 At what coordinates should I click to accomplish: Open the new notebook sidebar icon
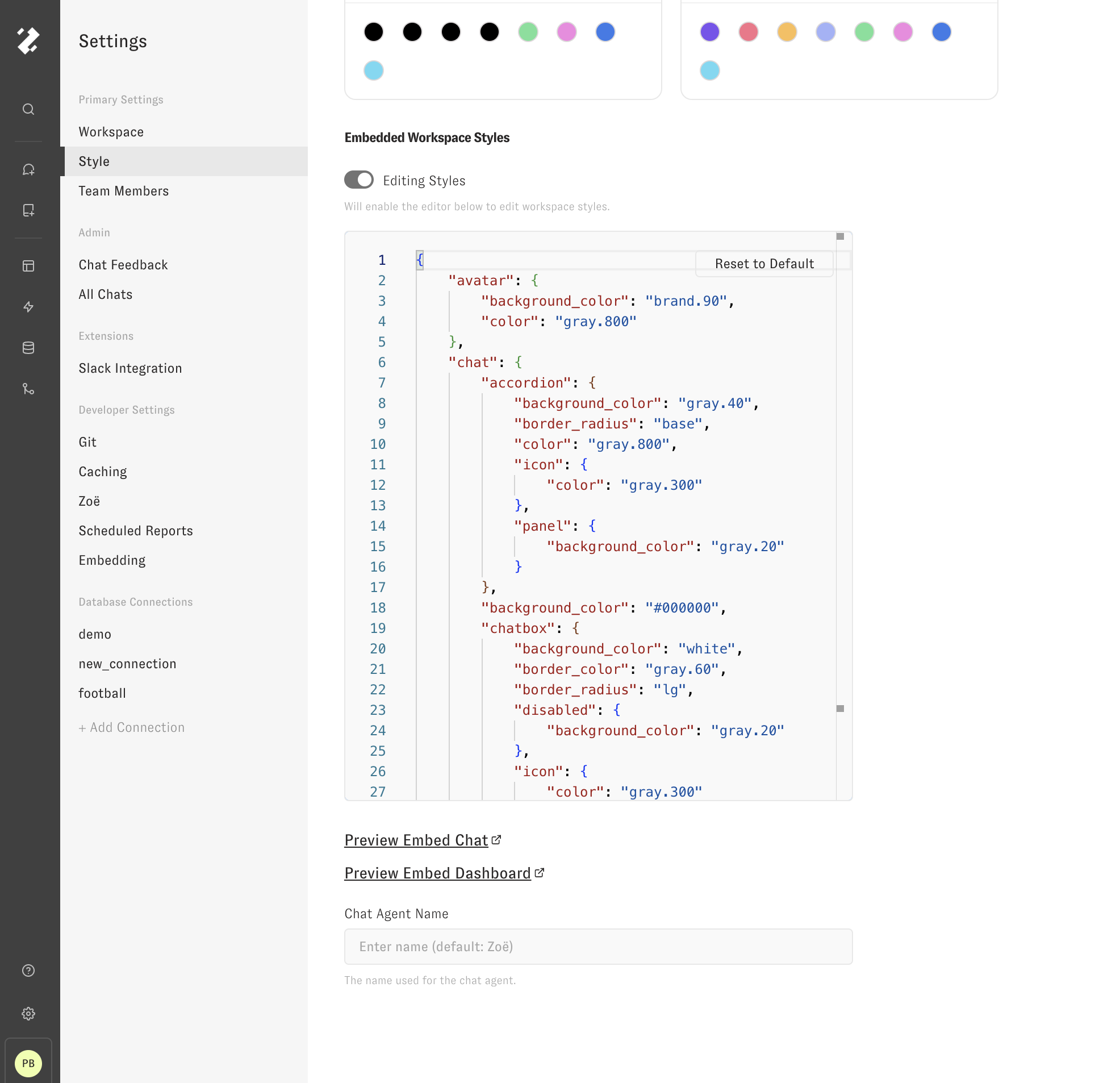tap(28, 210)
